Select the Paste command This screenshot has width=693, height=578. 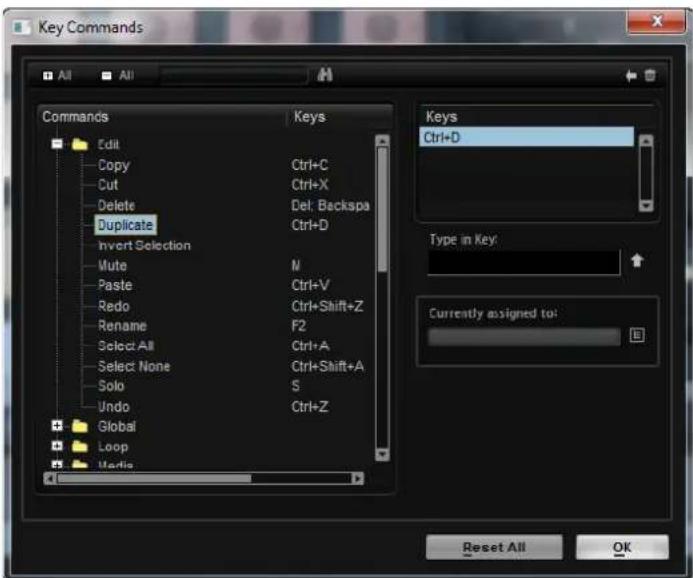pyautogui.click(x=115, y=285)
